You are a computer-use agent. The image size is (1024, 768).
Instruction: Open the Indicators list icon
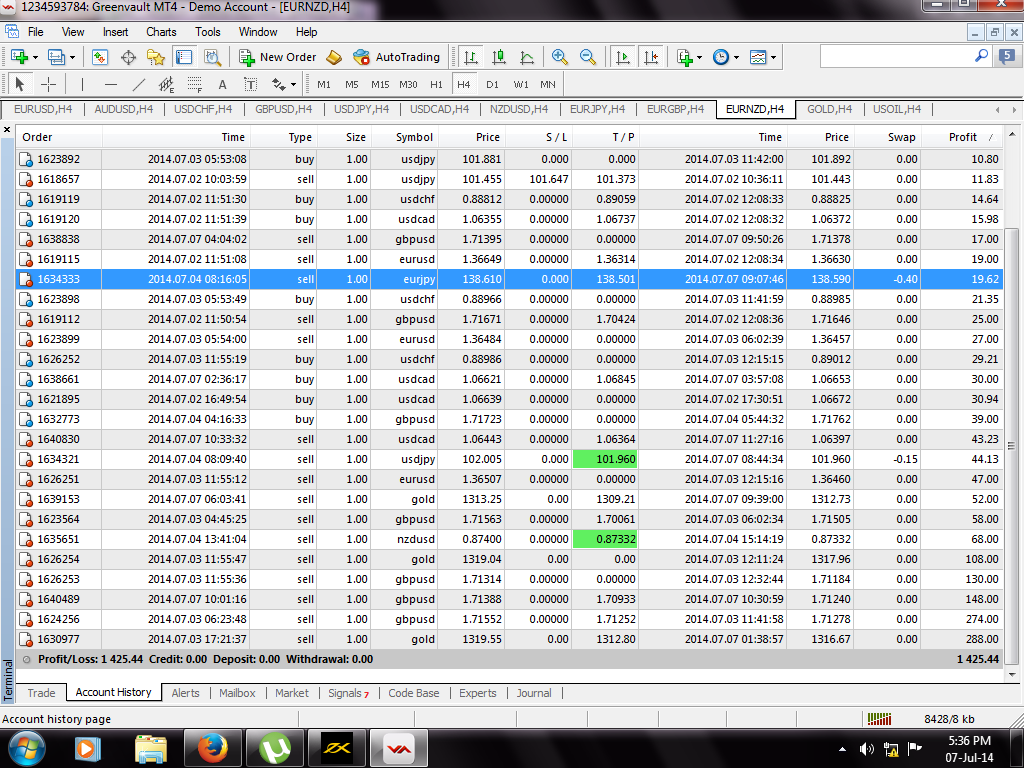coord(684,57)
